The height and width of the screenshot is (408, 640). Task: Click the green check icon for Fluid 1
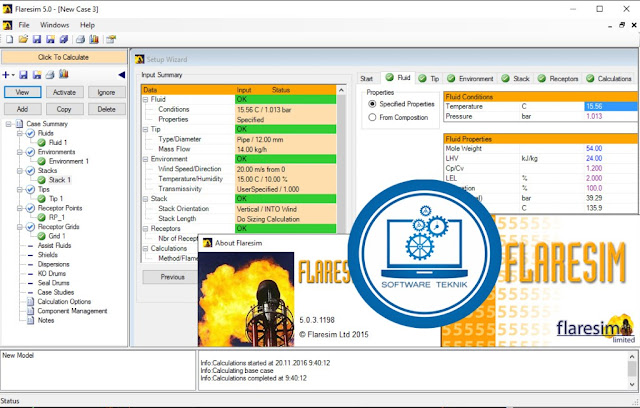tap(42, 142)
